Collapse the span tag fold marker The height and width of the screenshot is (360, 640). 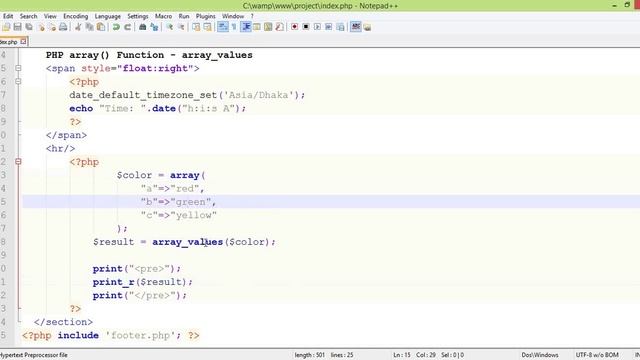(x=18, y=68)
